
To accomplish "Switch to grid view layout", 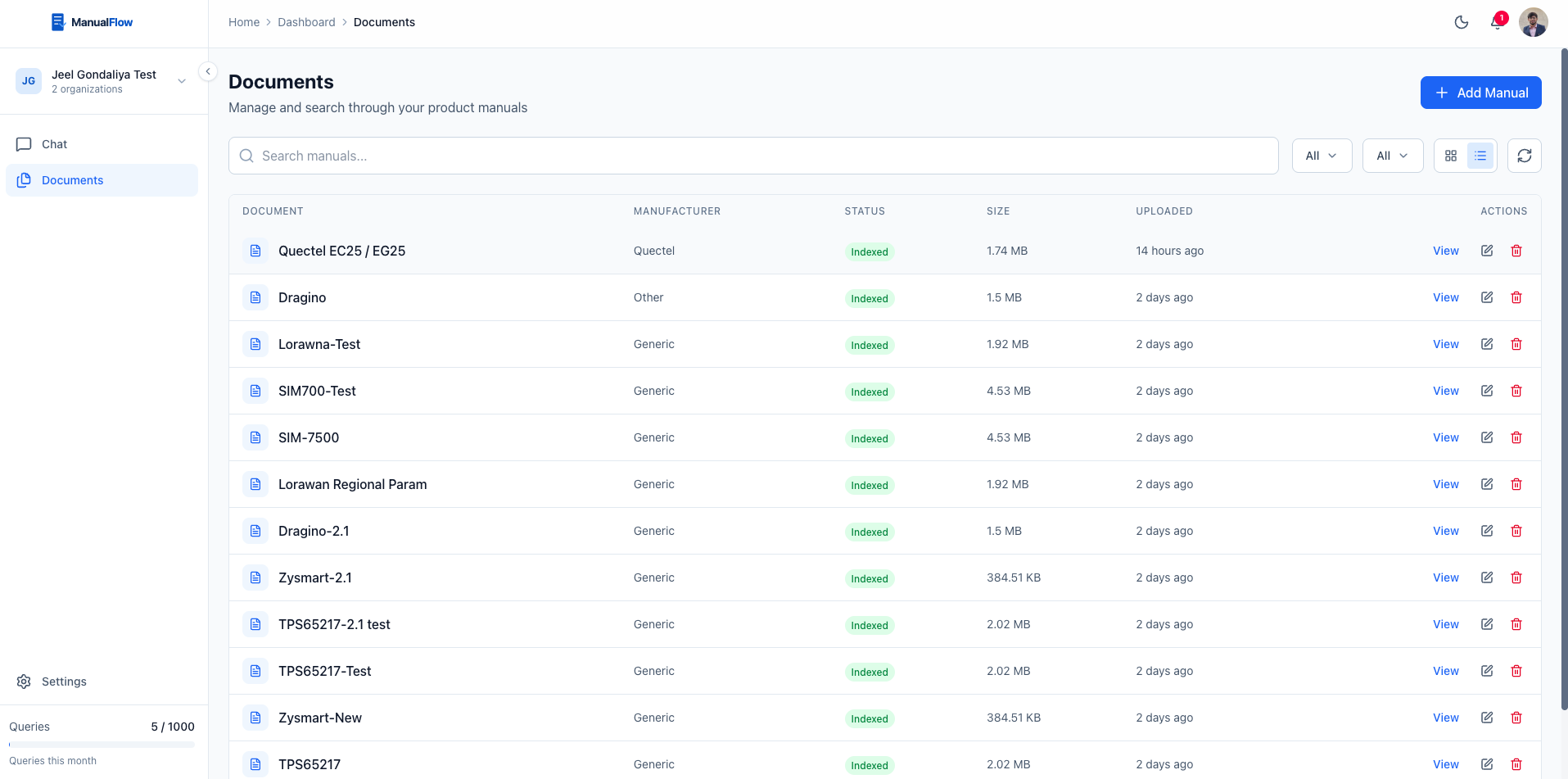I will point(1451,155).
